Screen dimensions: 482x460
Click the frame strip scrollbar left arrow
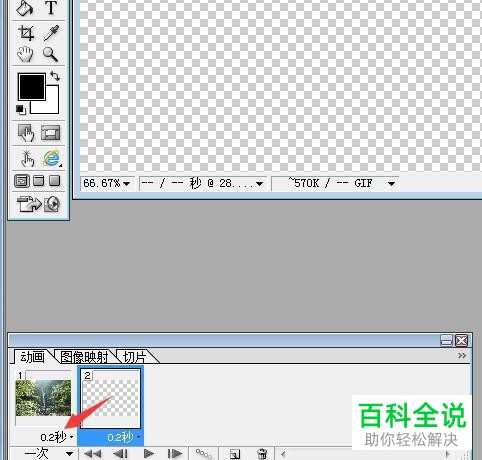283,454
